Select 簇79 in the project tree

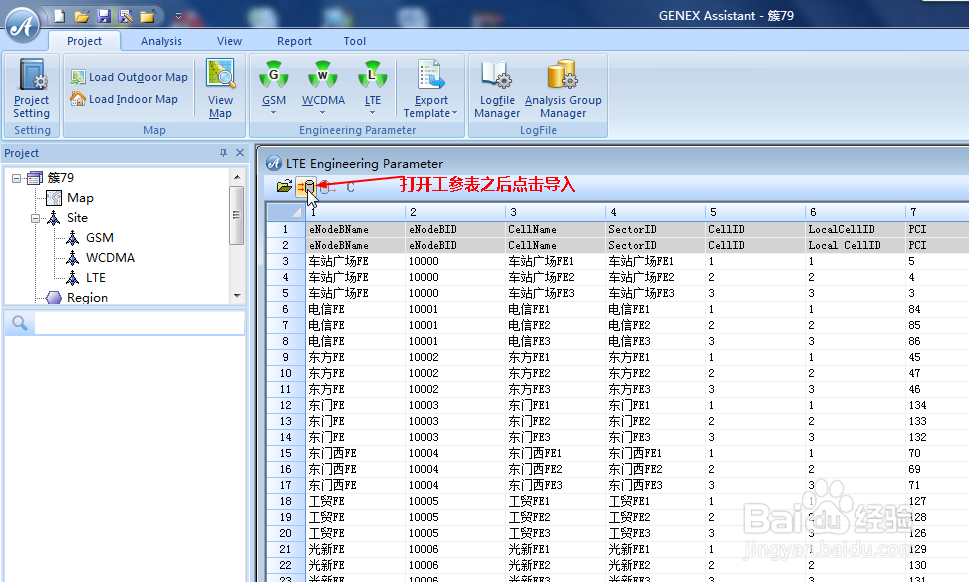pos(61,178)
